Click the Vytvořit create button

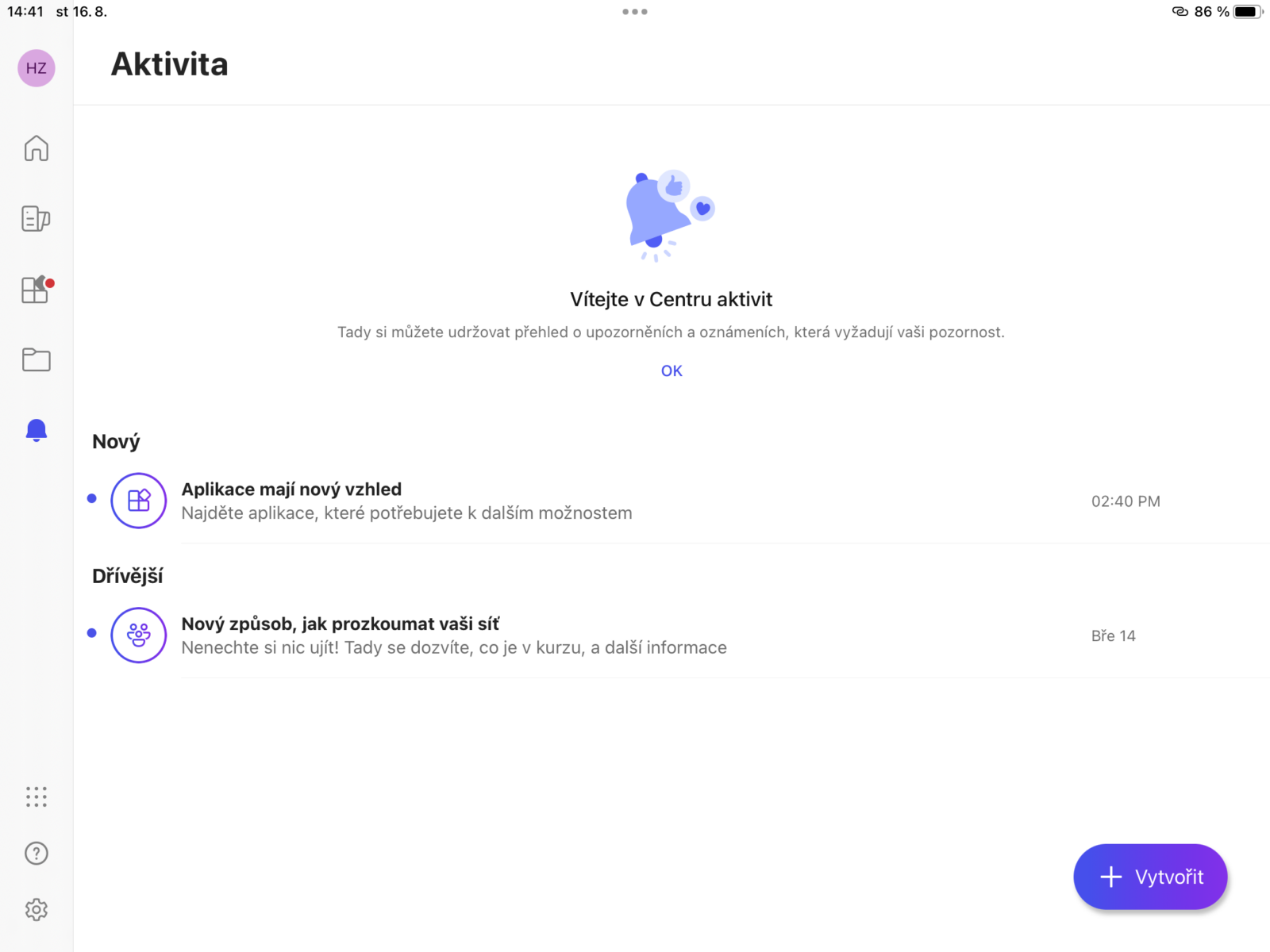pos(1150,877)
